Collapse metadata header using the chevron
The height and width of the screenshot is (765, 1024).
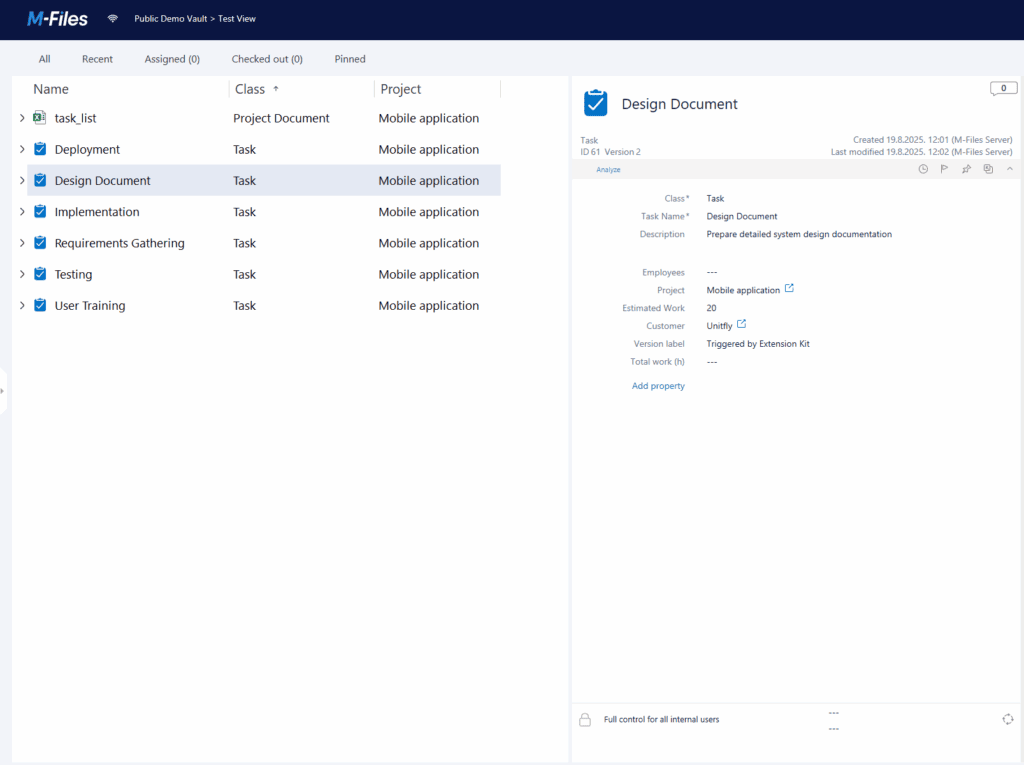[1009, 170]
